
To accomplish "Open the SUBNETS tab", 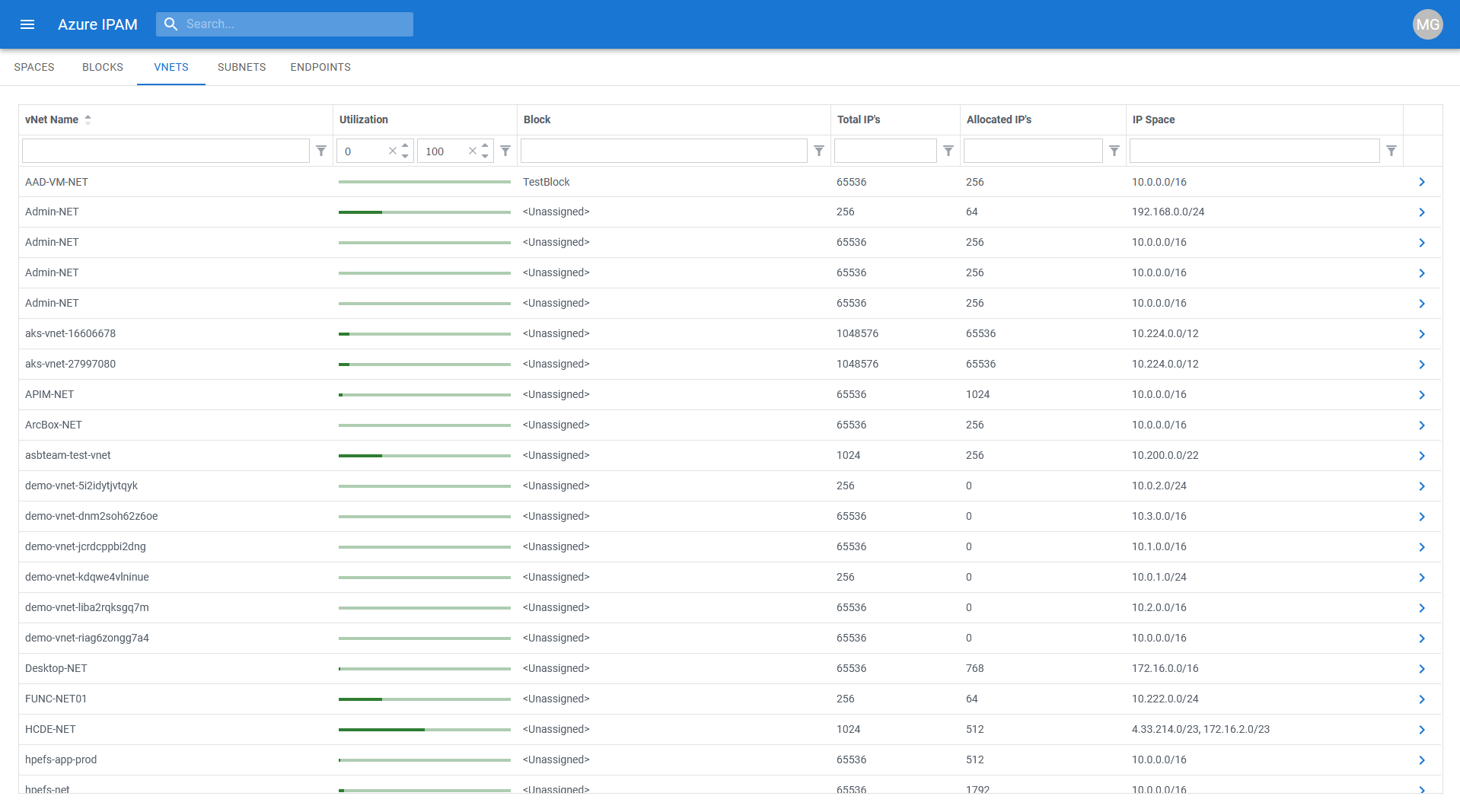I will (241, 67).
